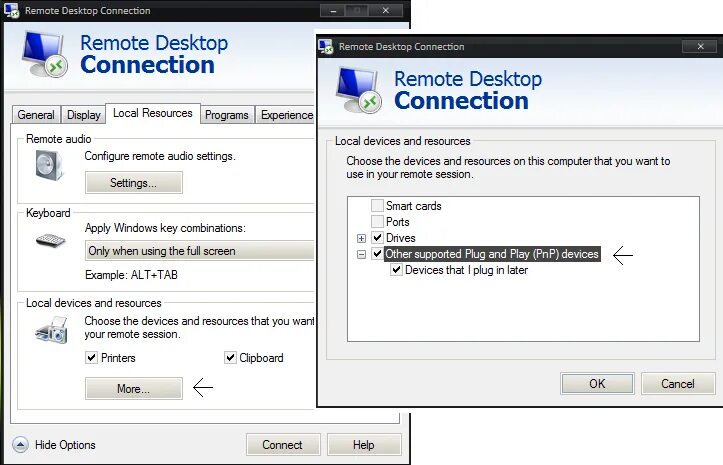This screenshot has width=723, height=465.
Task: Click title bar icon of back Remote Desktop window
Action: tap(12, 10)
